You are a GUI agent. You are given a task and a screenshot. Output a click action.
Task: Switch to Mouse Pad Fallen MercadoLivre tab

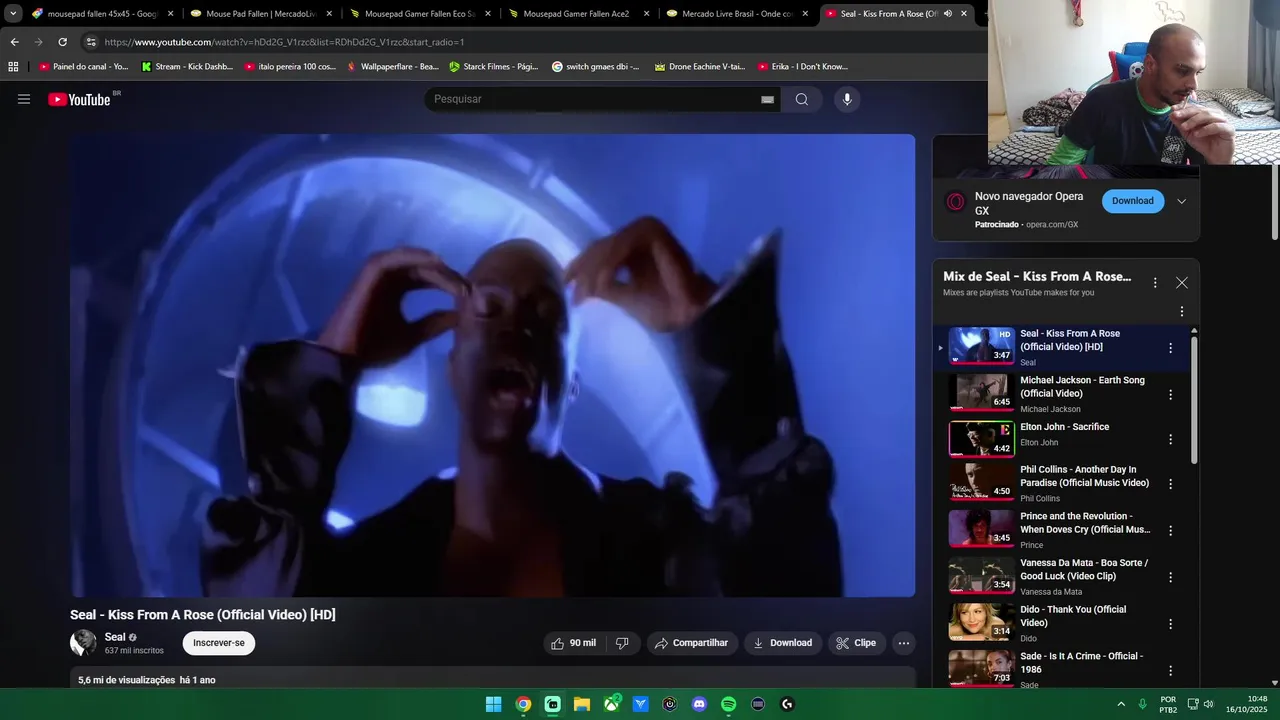(261, 14)
